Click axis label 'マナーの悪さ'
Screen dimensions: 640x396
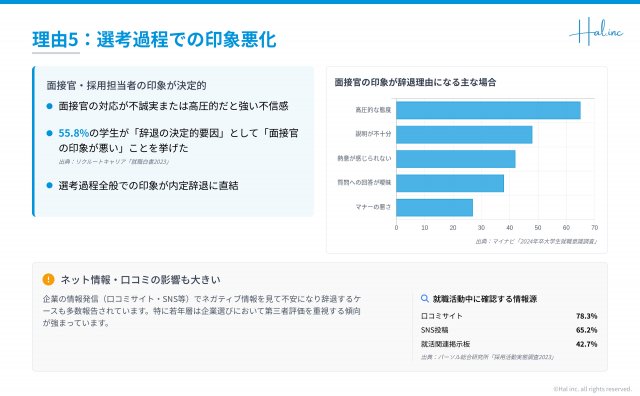click(x=373, y=207)
